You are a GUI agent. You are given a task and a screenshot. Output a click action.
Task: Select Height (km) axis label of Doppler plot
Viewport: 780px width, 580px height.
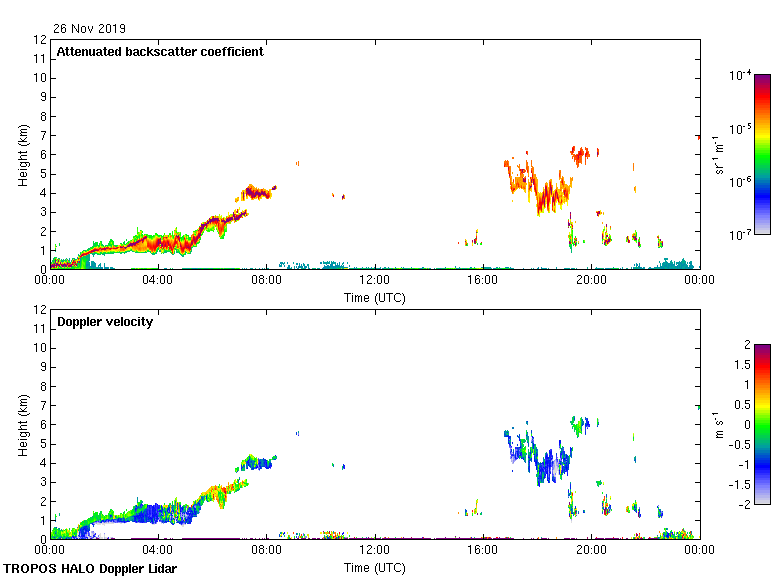tap(22, 424)
